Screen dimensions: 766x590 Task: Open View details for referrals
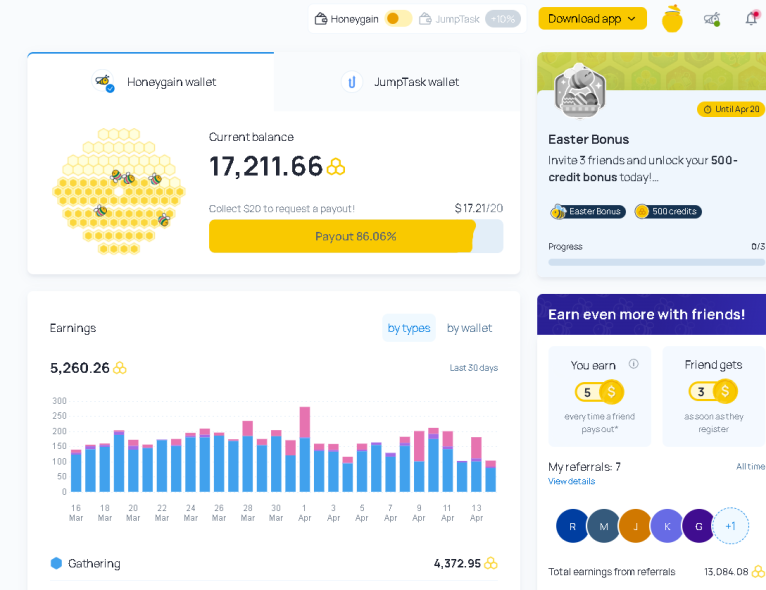click(x=572, y=482)
